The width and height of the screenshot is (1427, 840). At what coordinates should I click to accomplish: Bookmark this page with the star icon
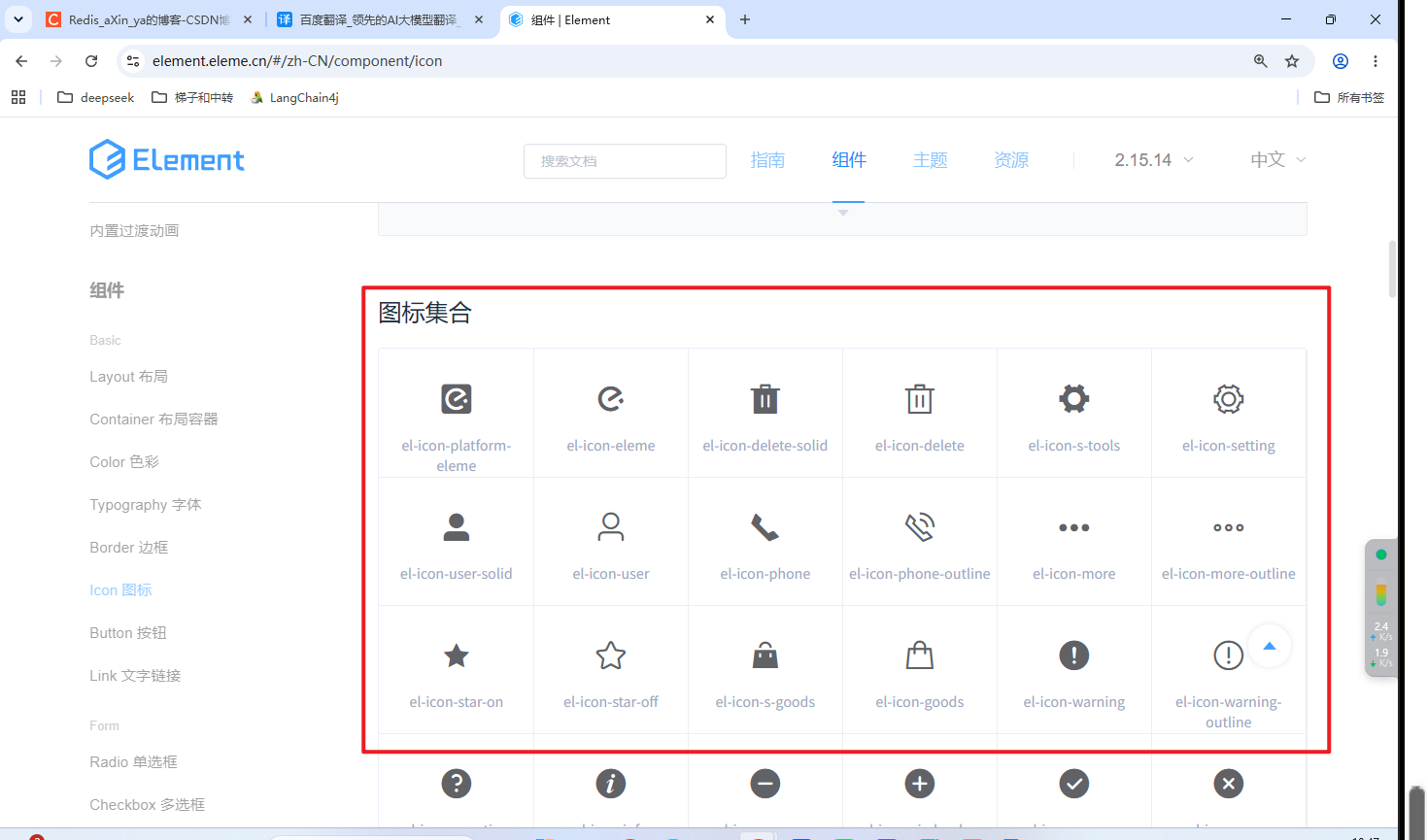tap(1292, 61)
